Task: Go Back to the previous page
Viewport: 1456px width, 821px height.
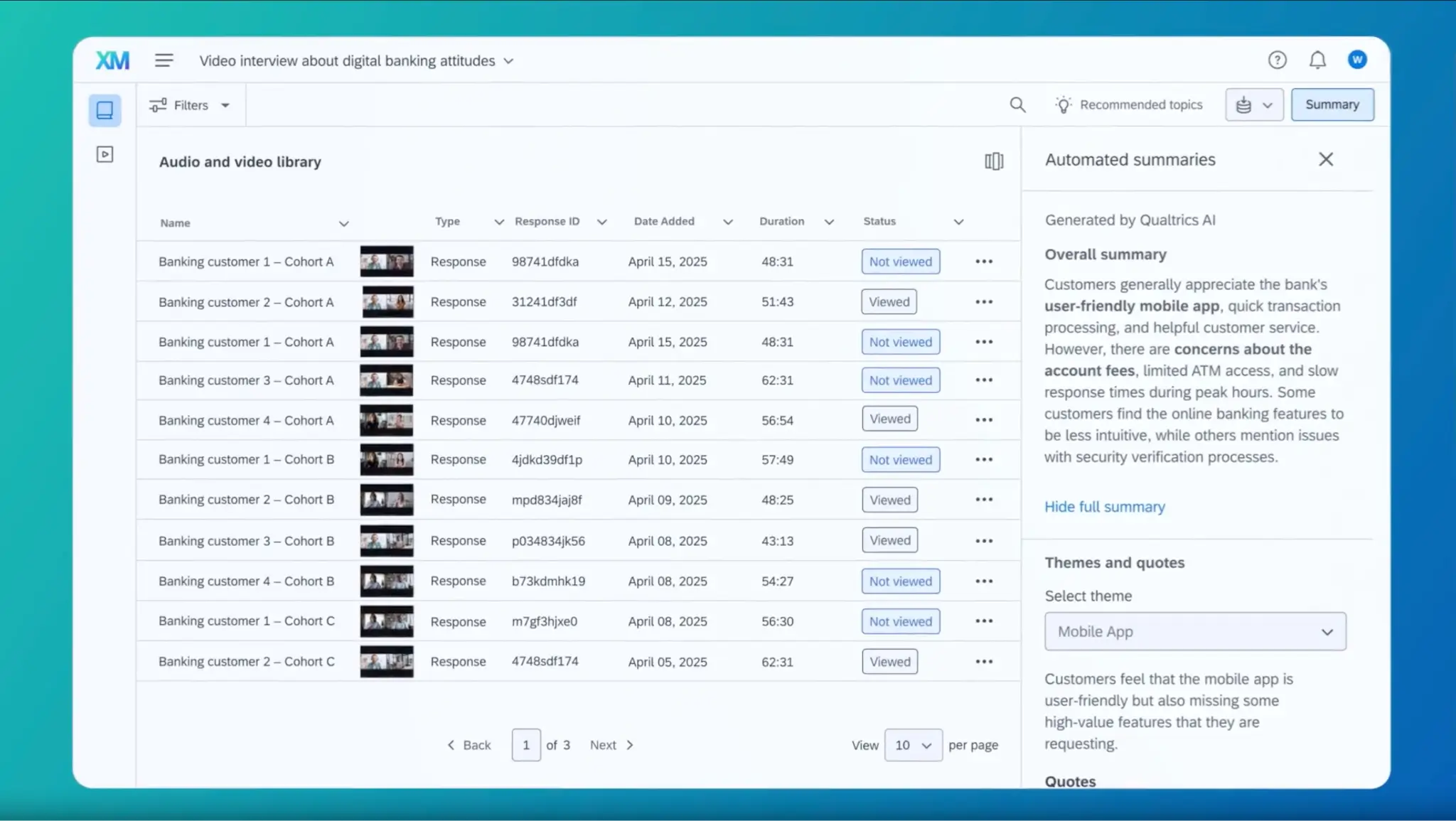Action: coord(469,745)
